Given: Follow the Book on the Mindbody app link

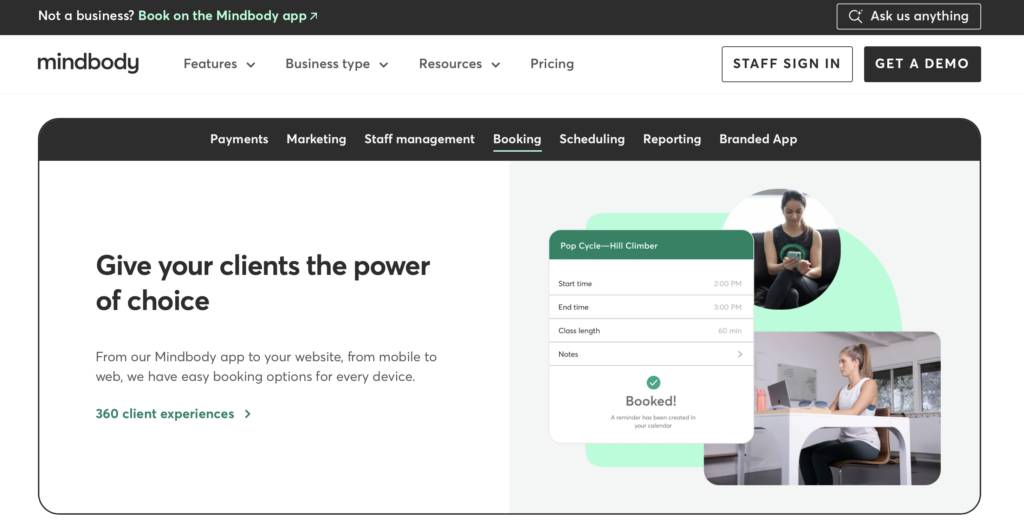Looking at the screenshot, I should click(228, 16).
